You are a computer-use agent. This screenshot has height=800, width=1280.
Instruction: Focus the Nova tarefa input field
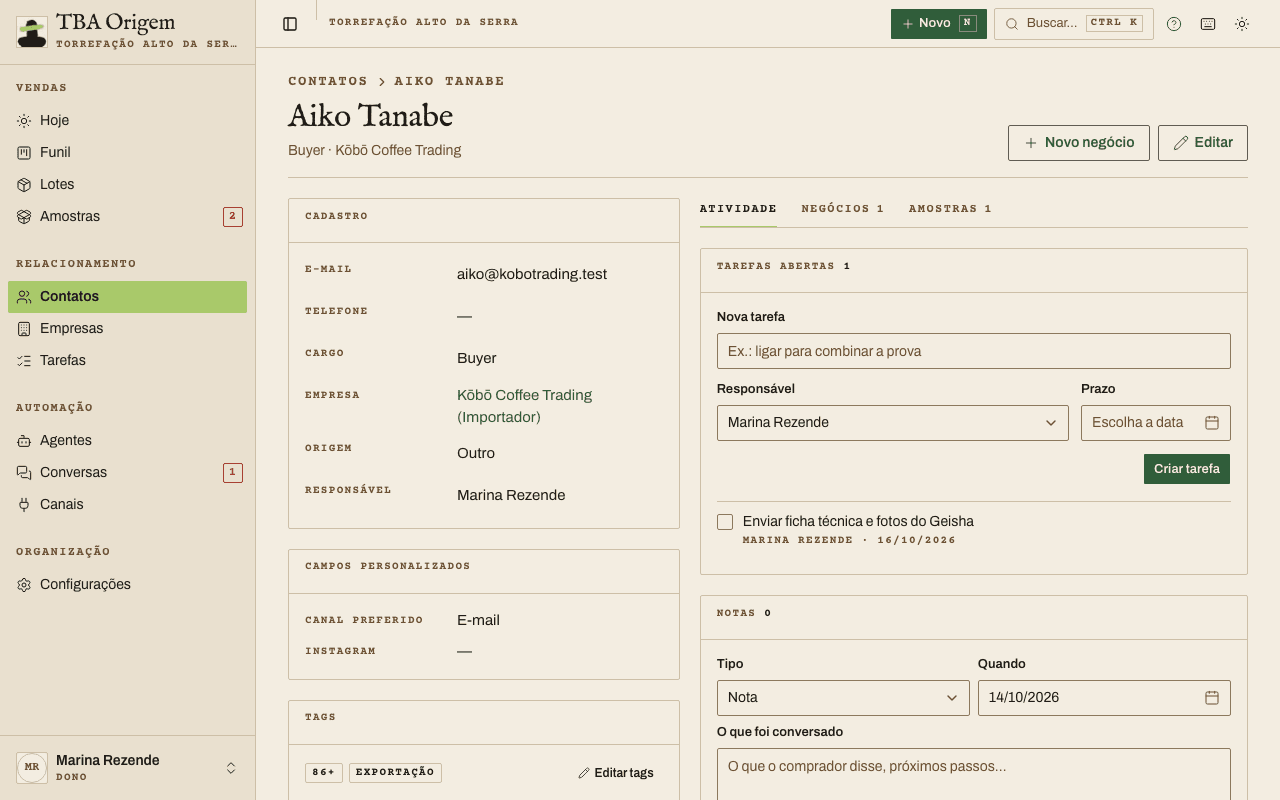click(x=974, y=351)
